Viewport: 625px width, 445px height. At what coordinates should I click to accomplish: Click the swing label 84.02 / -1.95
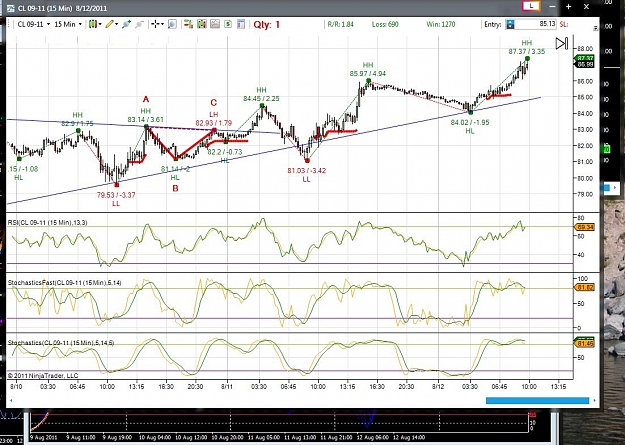tap(470, 122)
